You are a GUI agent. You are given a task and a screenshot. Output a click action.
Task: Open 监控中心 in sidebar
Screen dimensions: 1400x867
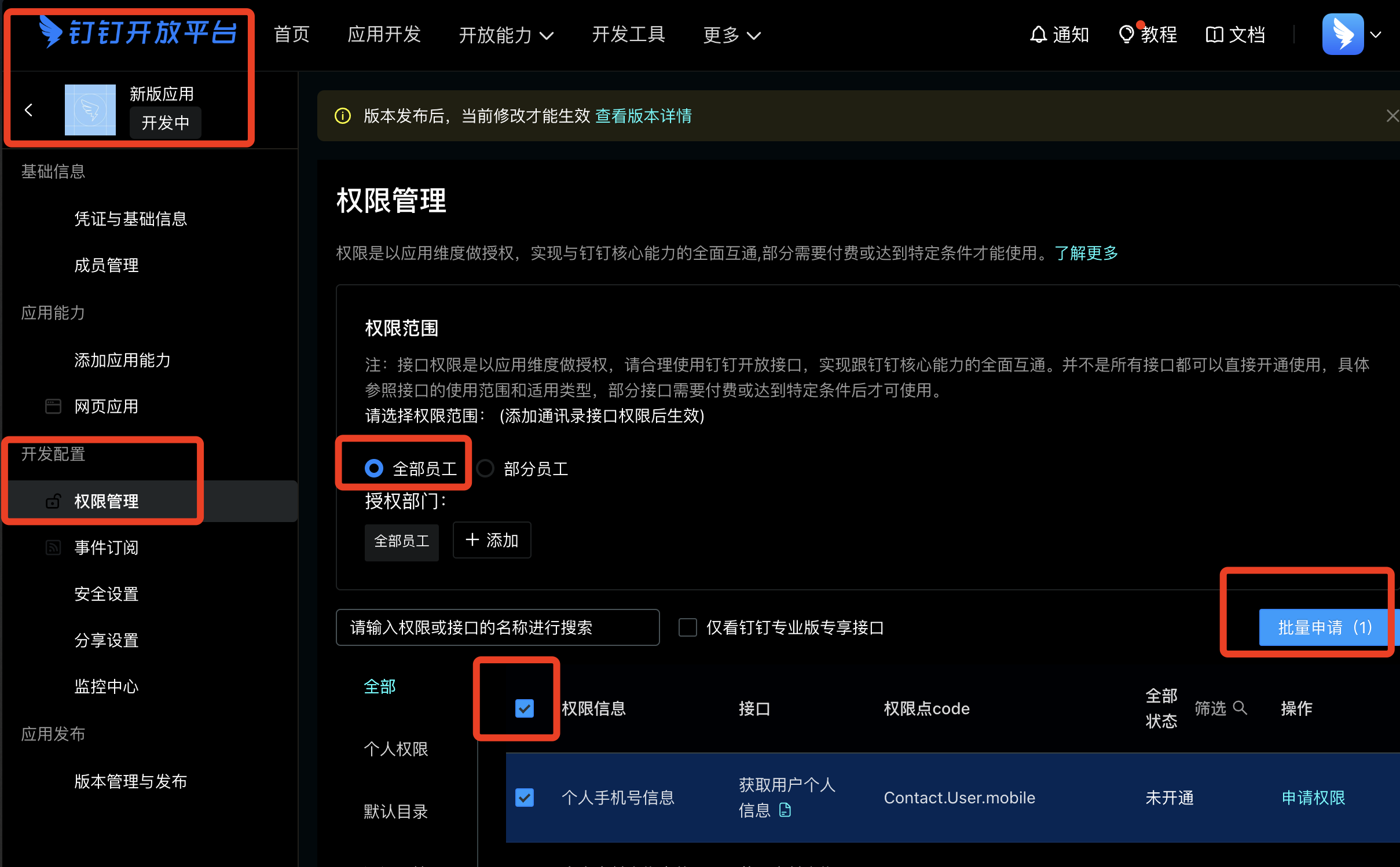coord(107,686)
